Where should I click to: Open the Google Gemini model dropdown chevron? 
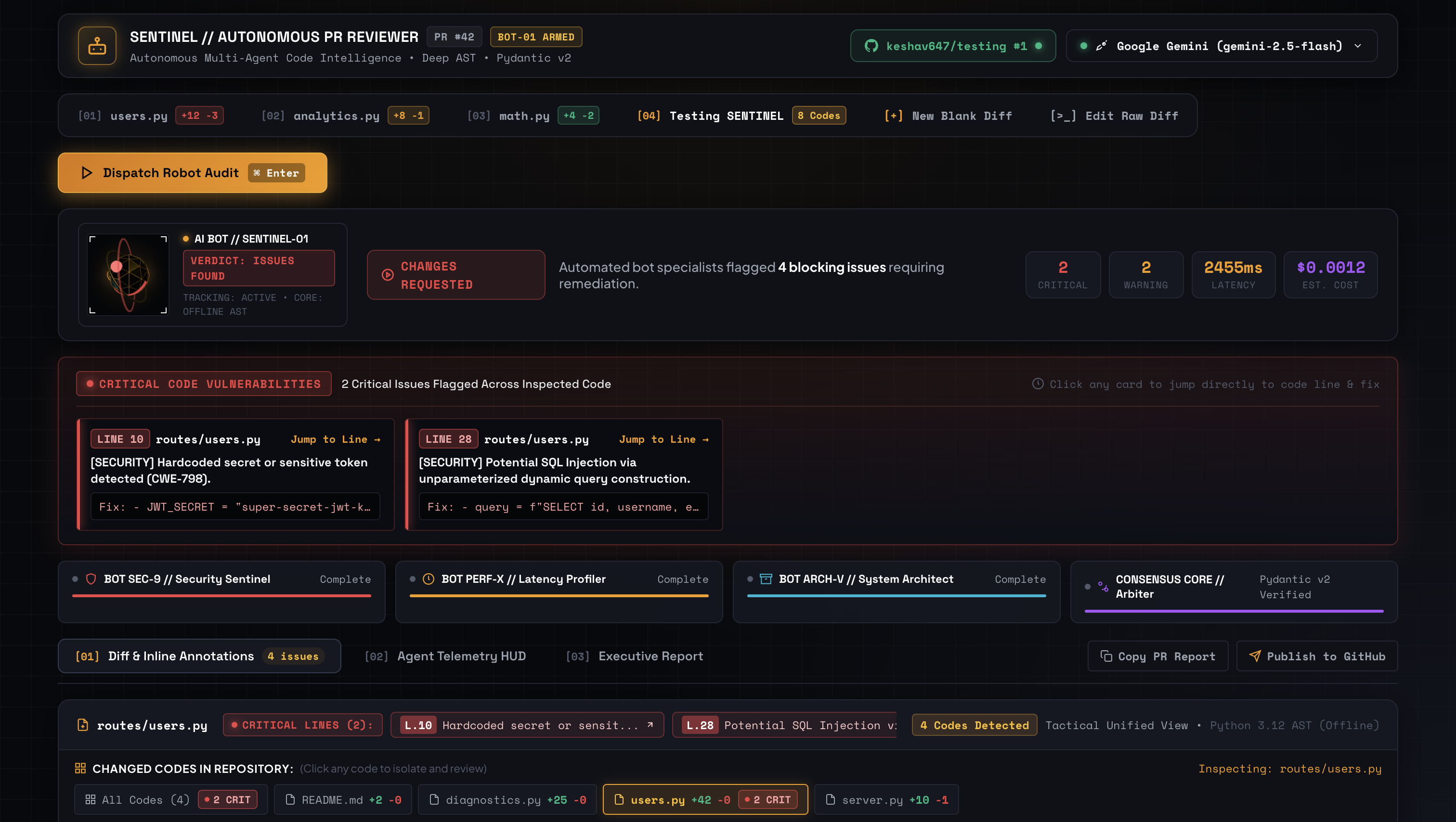[x=1358, y=46]
